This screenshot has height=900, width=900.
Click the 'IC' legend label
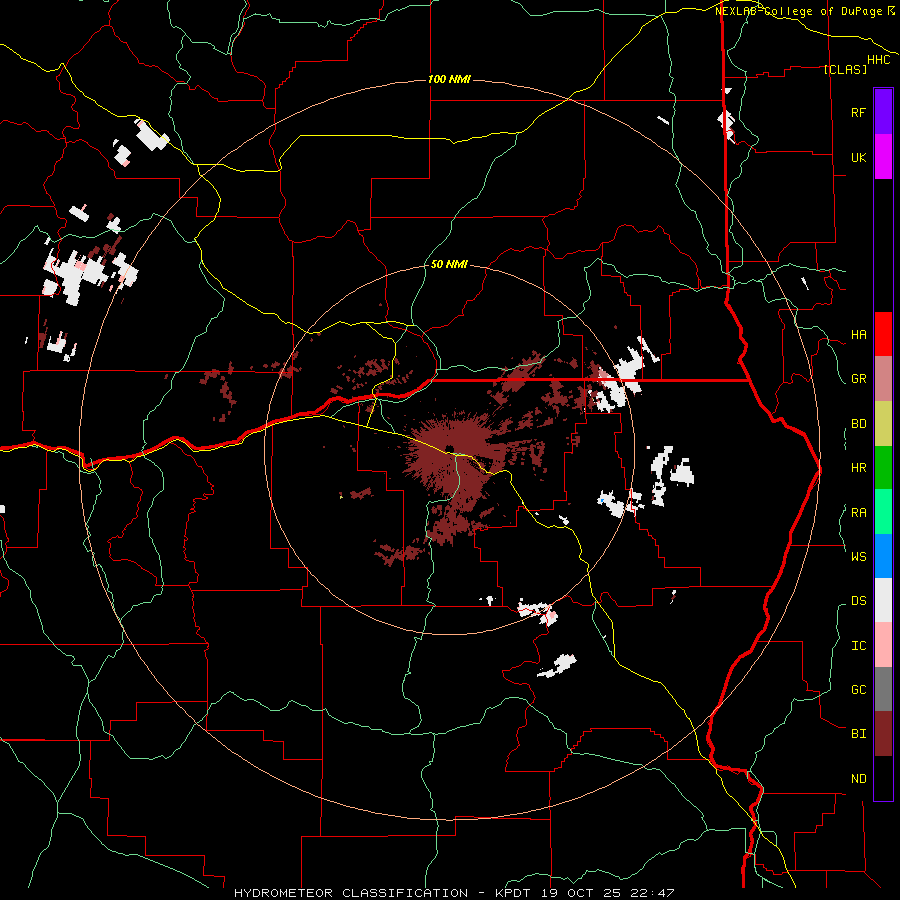click(858, 646)
